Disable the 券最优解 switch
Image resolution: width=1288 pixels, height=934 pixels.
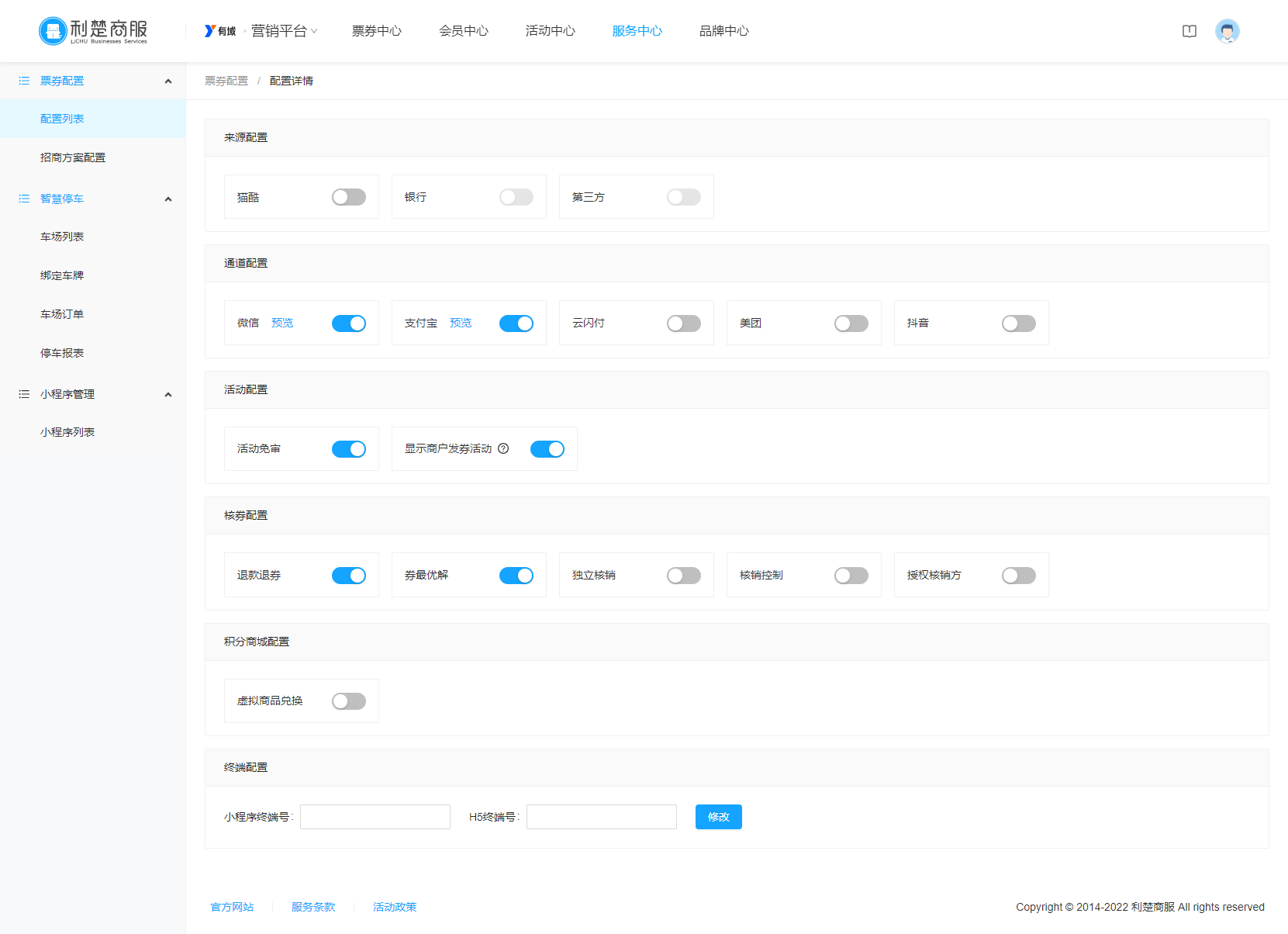click(x=516, y=576)
